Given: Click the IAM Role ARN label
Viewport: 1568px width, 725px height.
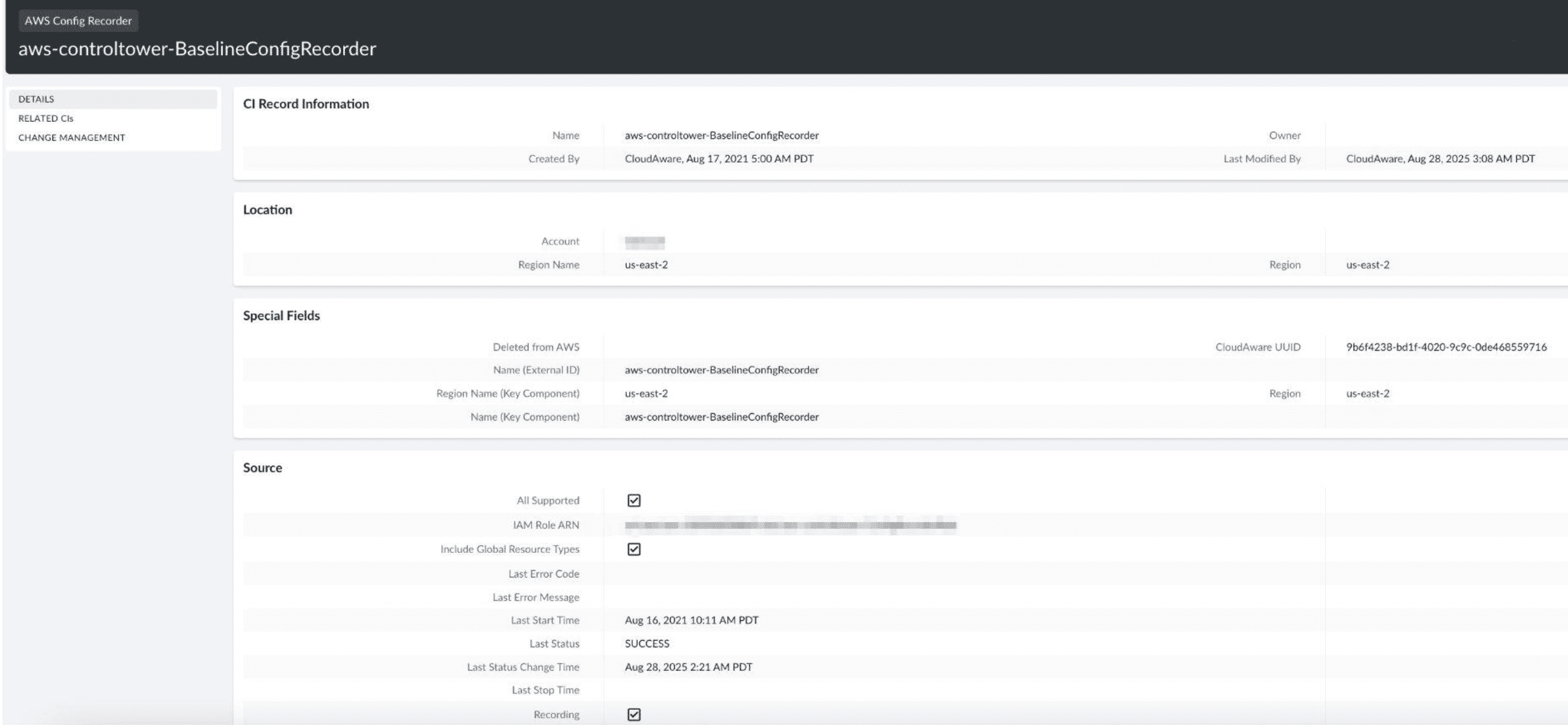Looking at the screenshot, I should [546, 525].
